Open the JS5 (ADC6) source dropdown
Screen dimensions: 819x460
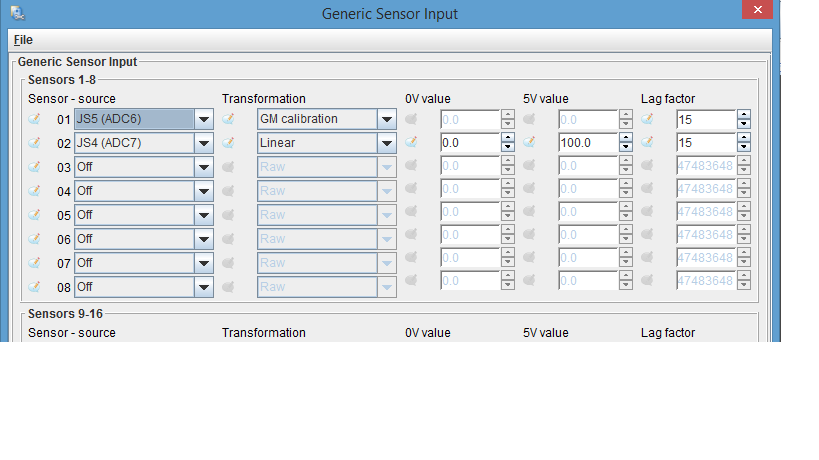pyautogui.click(x=204, y=119)
